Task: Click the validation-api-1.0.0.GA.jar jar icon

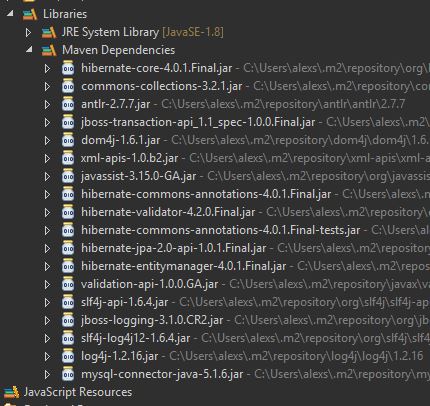Action: (x=68, y=284)
